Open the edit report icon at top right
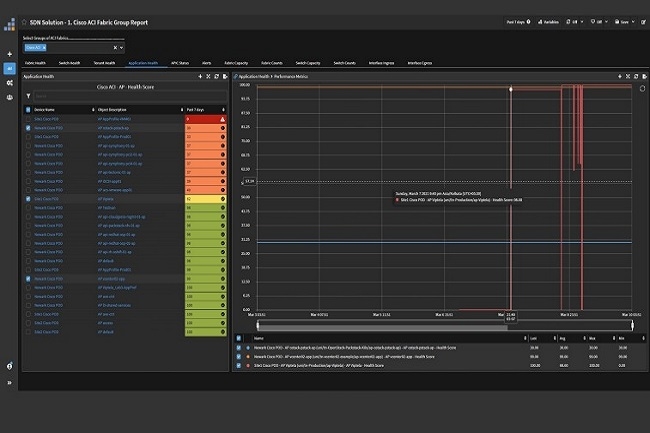 [644, 22]
